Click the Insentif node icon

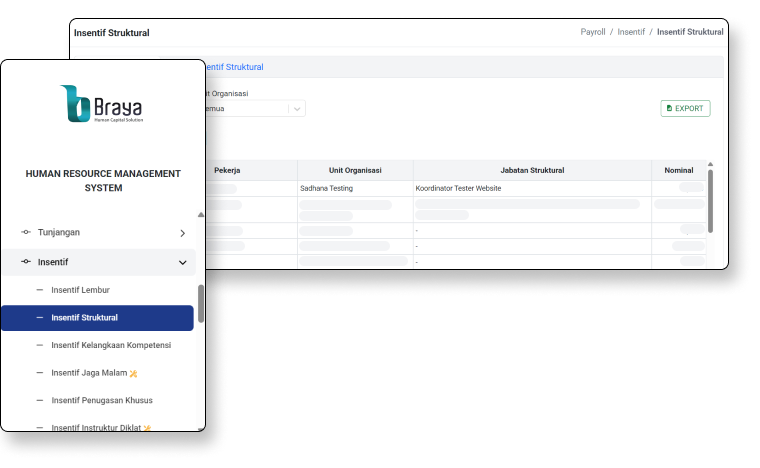pyautogui.click(x=26, y=262)
